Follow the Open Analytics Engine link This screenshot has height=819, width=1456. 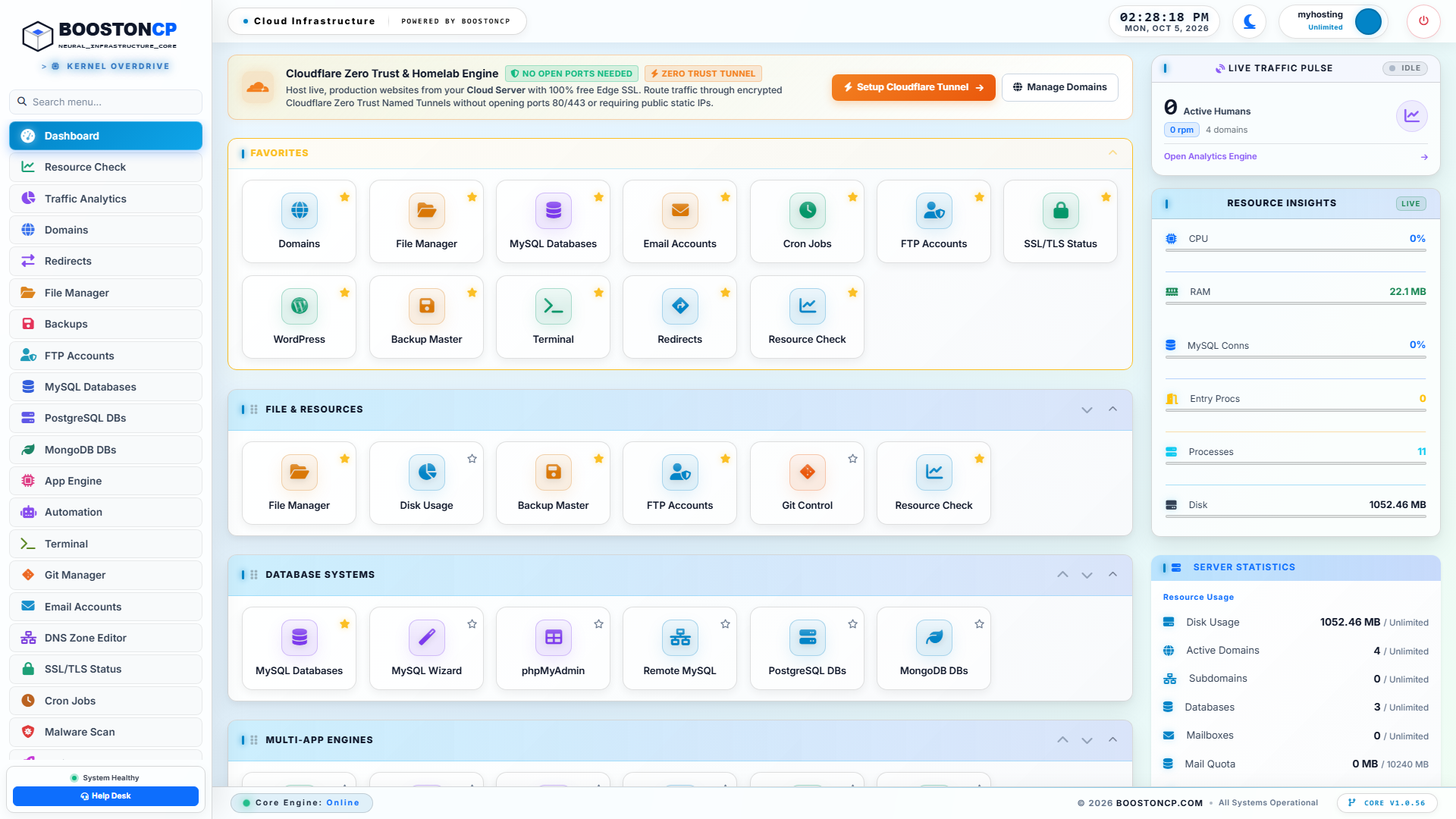[x=1210, y=156]
